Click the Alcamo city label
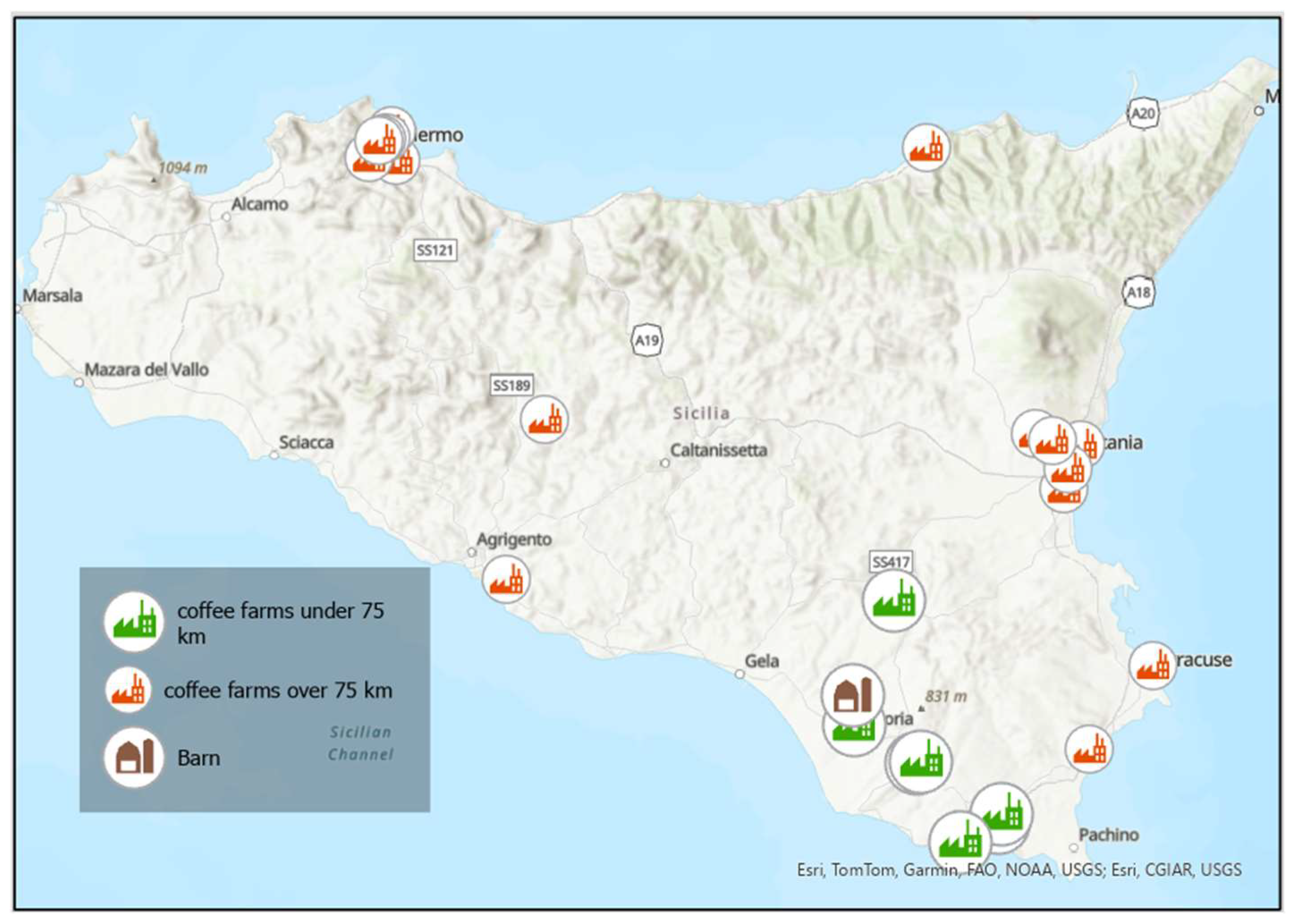Screen dimensions: 1293x924 pyautogui.click(x=259, y=204)
